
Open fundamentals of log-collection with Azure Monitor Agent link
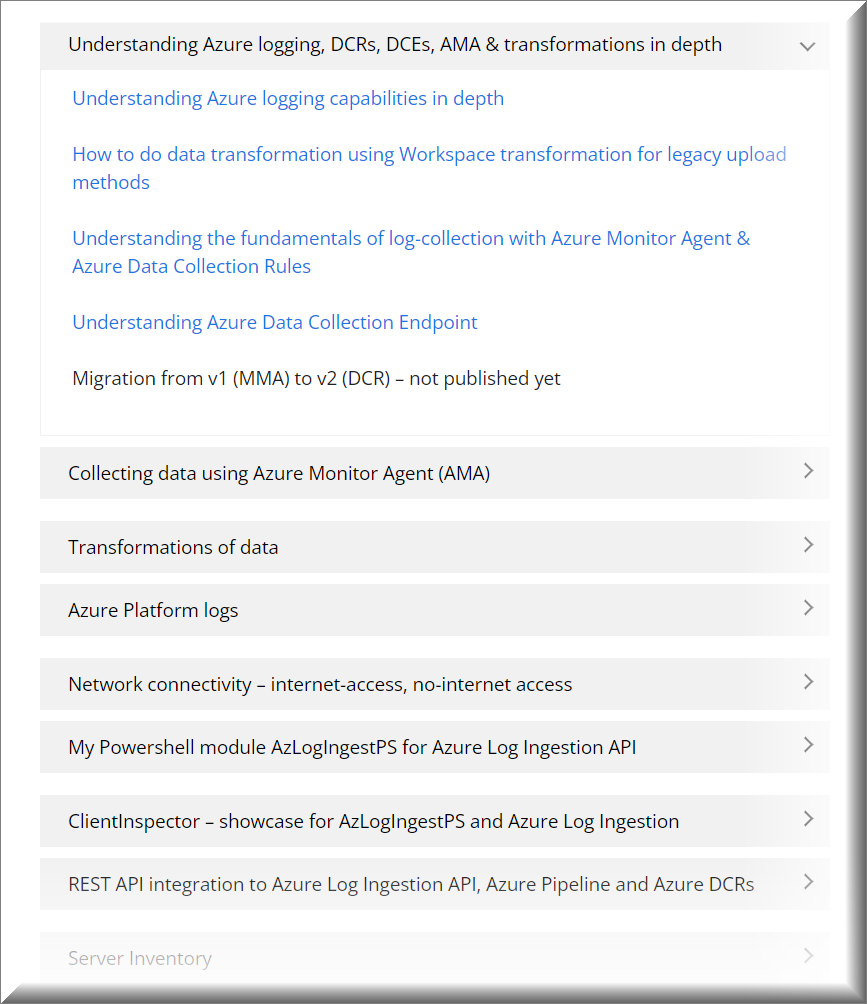click(x=411, y=252)
